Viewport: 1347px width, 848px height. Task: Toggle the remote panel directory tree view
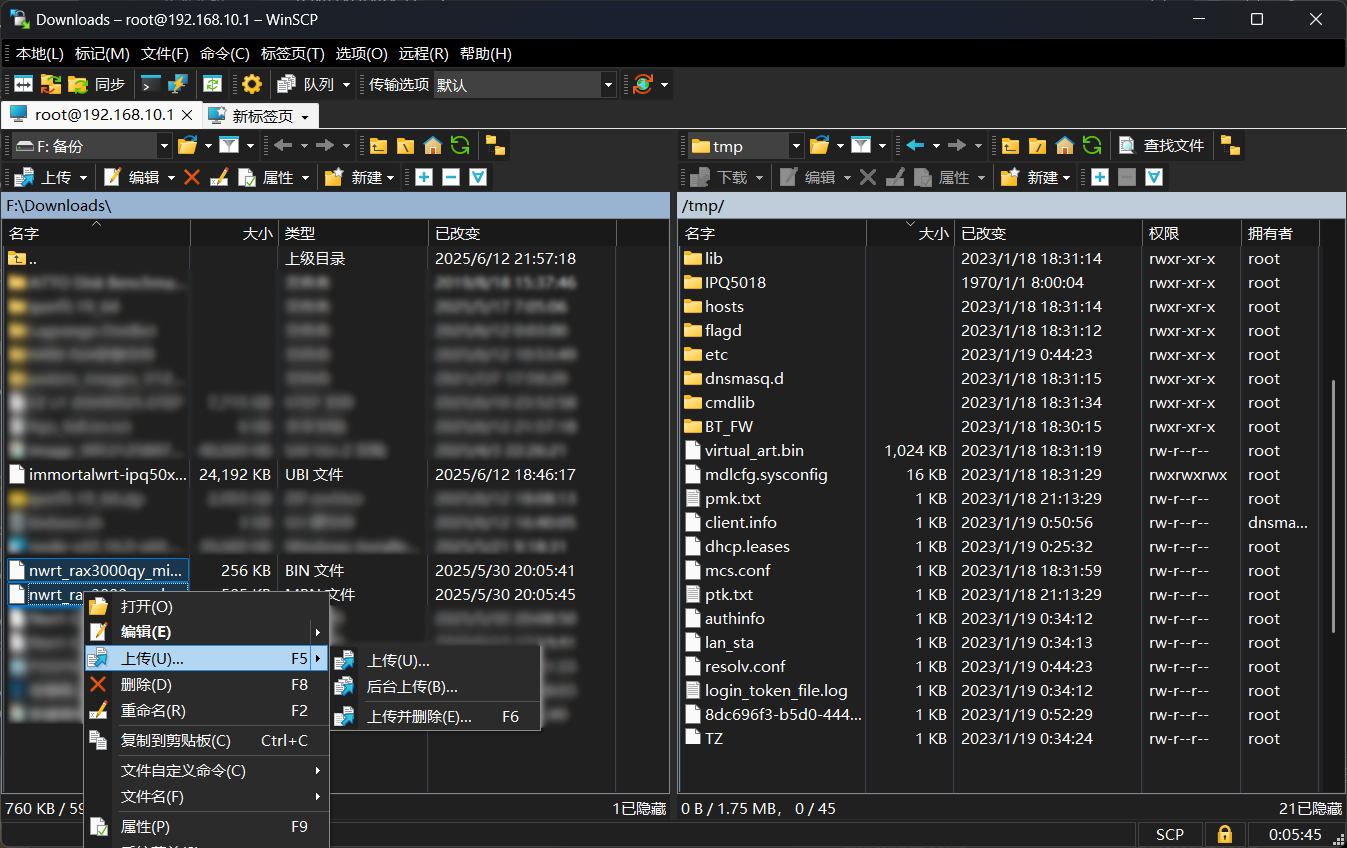click(x=1230, y=146)
